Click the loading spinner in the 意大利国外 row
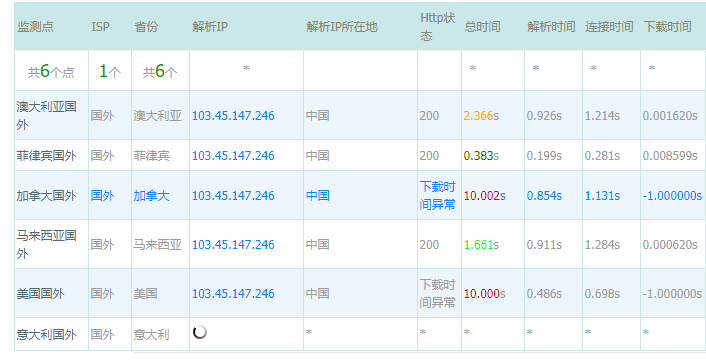The image size is (706, 360). coord(199,332)
